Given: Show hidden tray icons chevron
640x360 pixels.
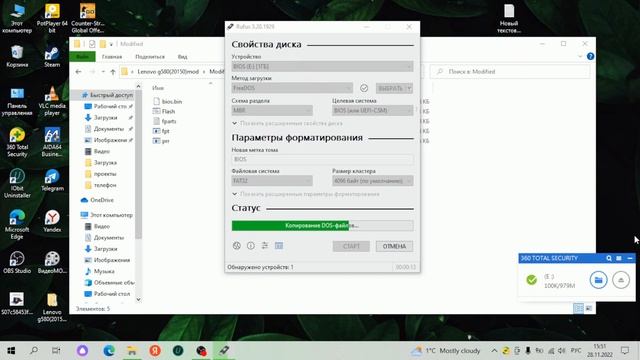Looking at the screenshot, I should (494, 351).
